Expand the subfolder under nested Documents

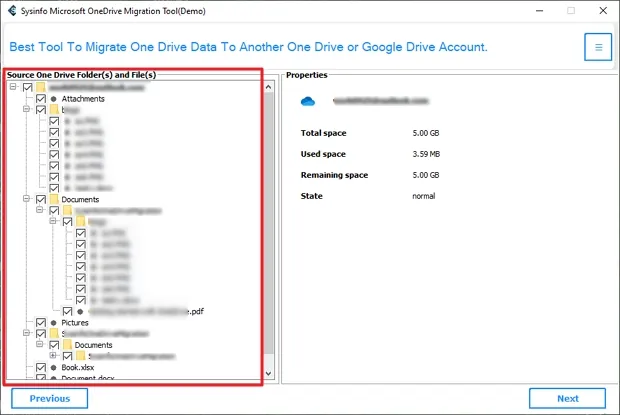(x=53, y=356)
